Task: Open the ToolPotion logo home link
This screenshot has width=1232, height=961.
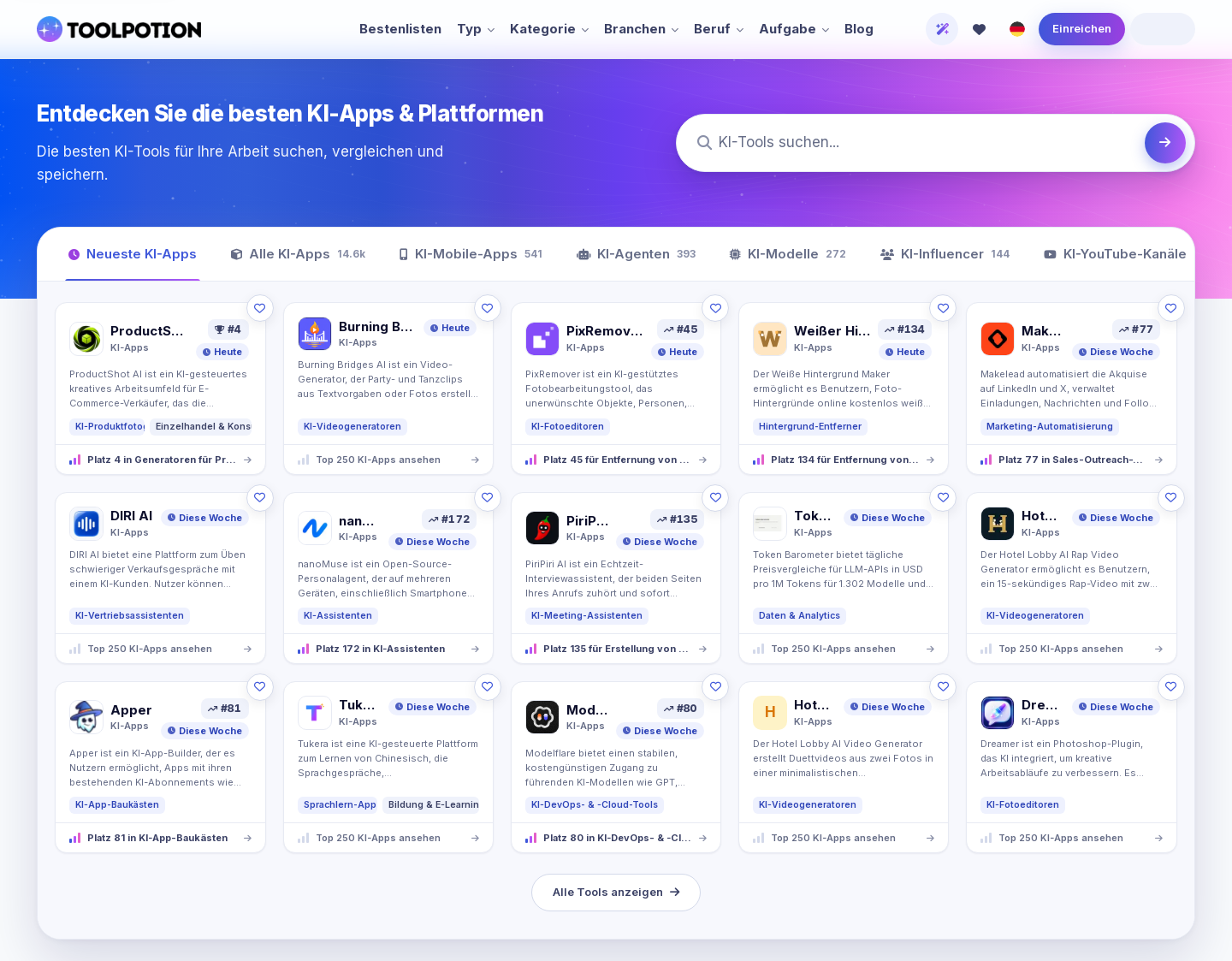Action: (119, 29)
